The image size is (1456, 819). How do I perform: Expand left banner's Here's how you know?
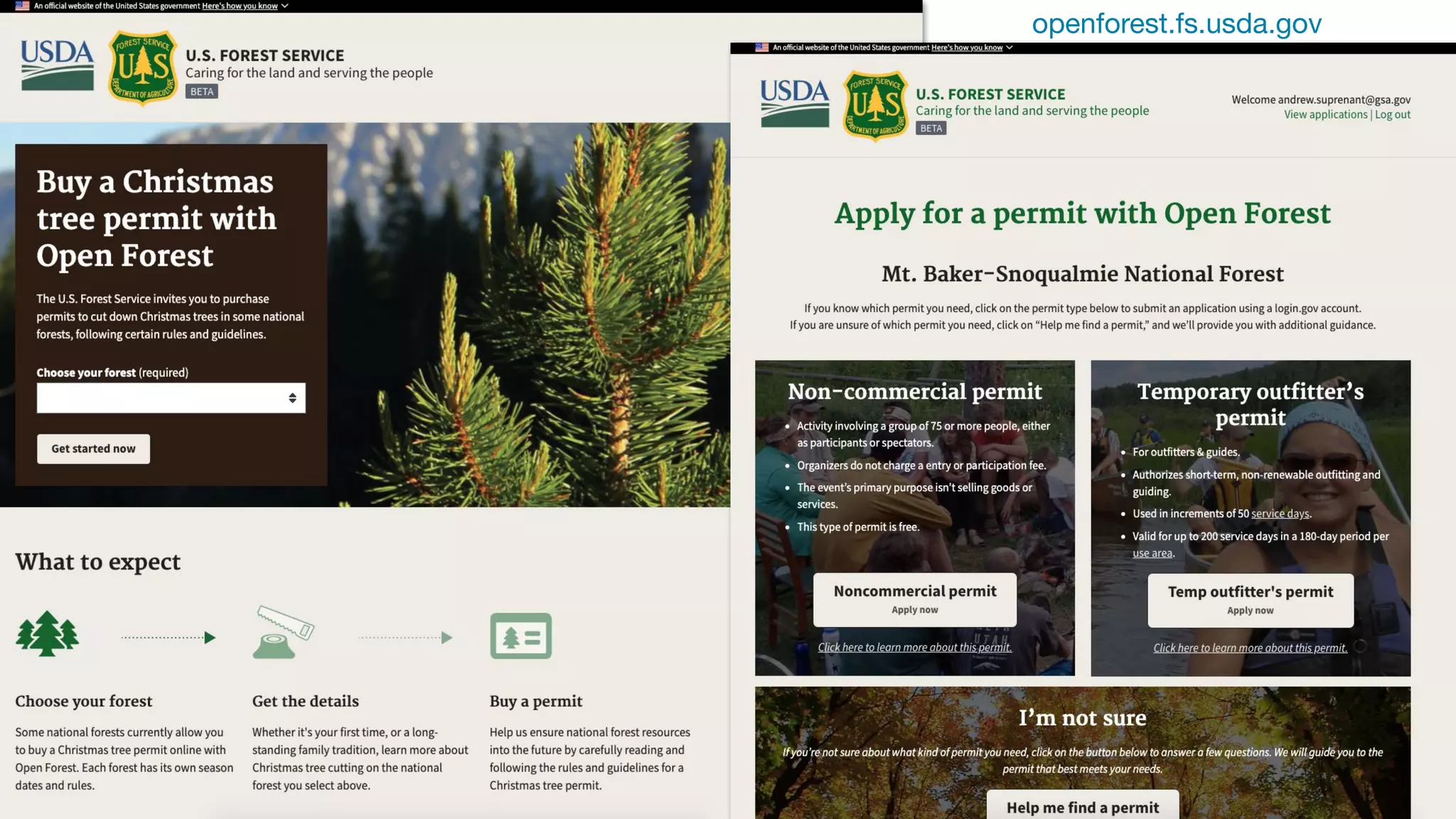click(240, 6)
